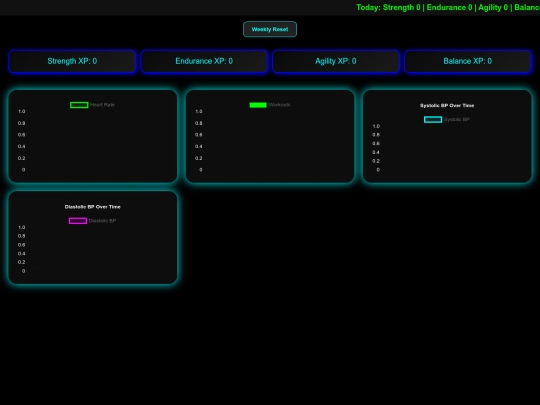Toggle Workouts legend swatch
This screenshot has width=540, height=405.
pyautogui.click(x=258, y=105)
